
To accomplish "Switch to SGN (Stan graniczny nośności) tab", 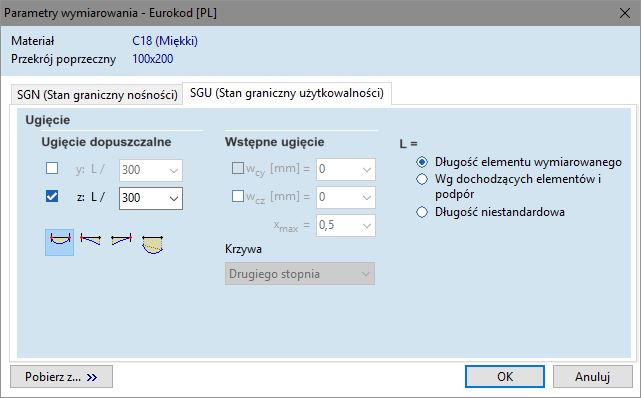I will 97,95.
